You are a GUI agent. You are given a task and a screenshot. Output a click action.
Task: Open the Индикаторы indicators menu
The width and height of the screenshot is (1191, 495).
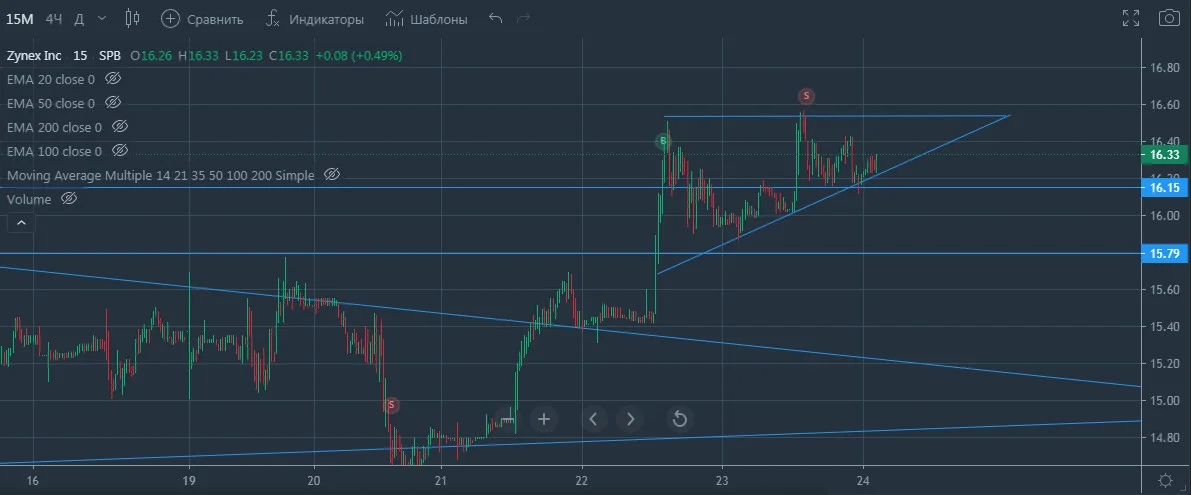pos(314,19)
